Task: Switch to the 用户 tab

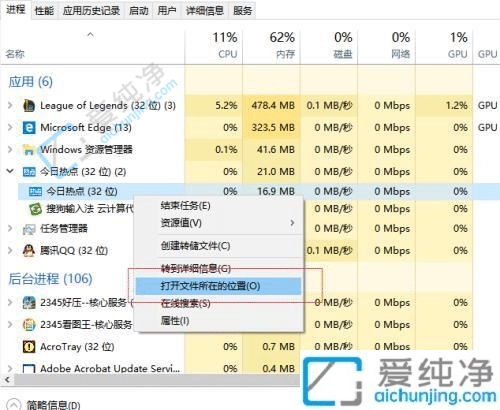Action: click(x=167, y=11)
